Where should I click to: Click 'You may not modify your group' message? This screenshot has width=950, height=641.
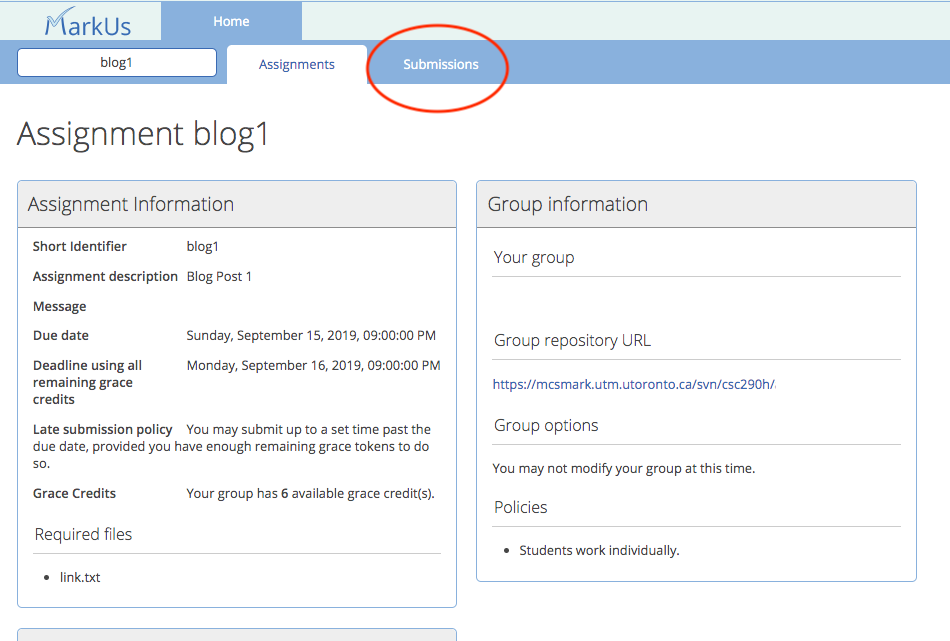coord(623,468)
